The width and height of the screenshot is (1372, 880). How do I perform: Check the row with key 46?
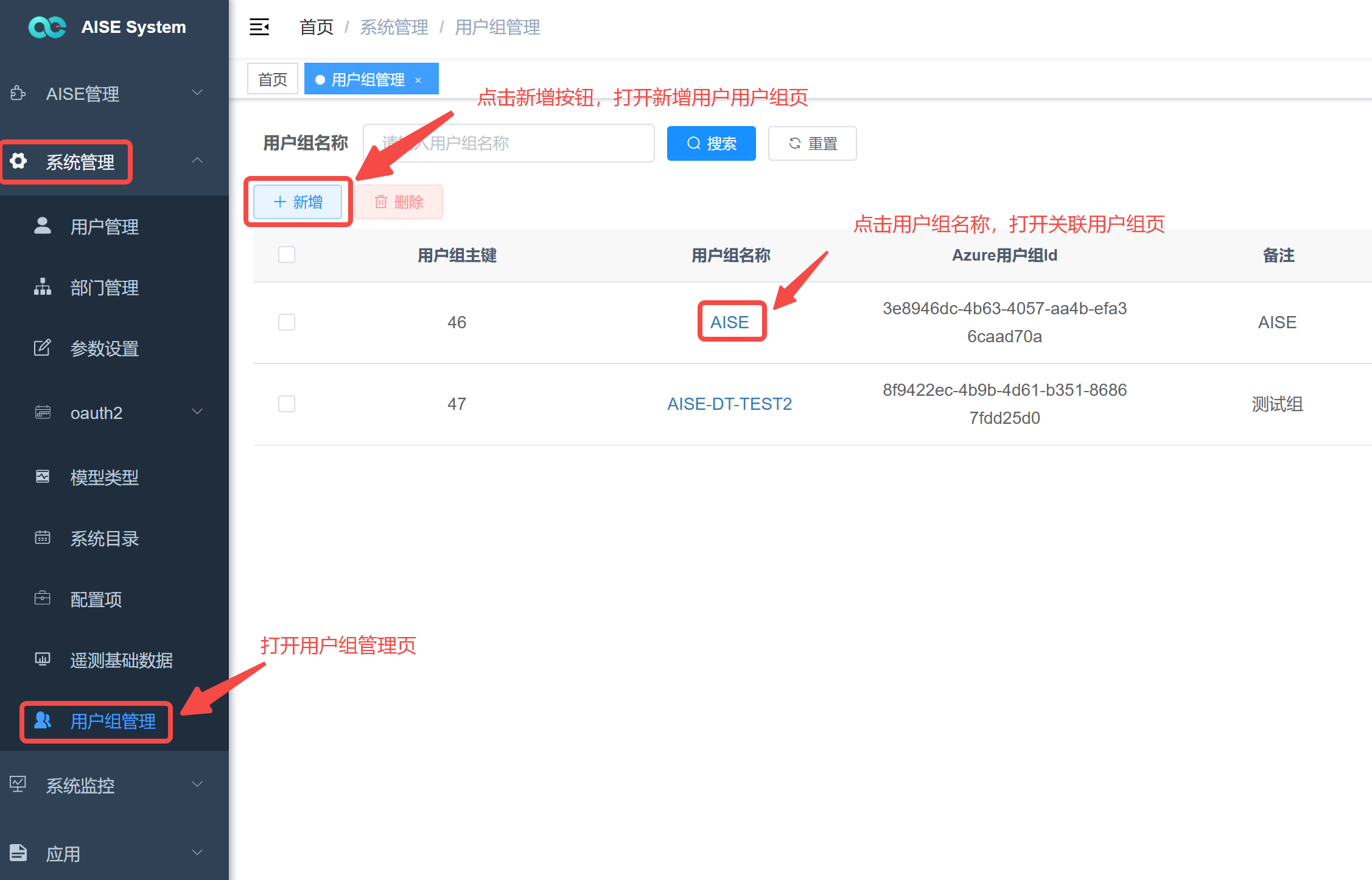[287, 322]
